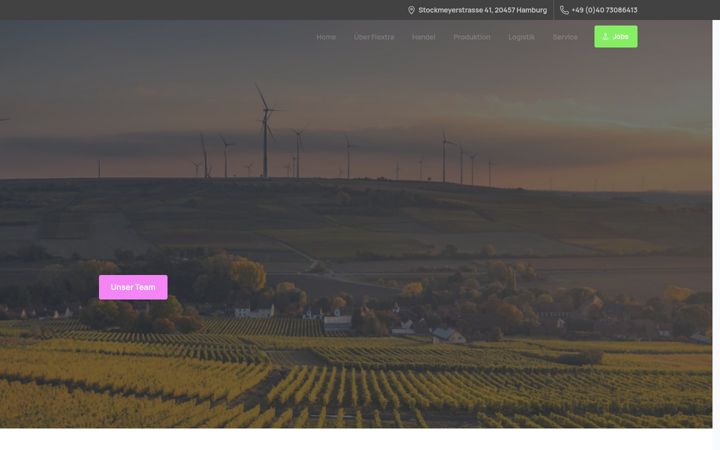Viewport: 720px width, 450px height.
Task: Select the Service menu item
Action: [x=565, y=37]
